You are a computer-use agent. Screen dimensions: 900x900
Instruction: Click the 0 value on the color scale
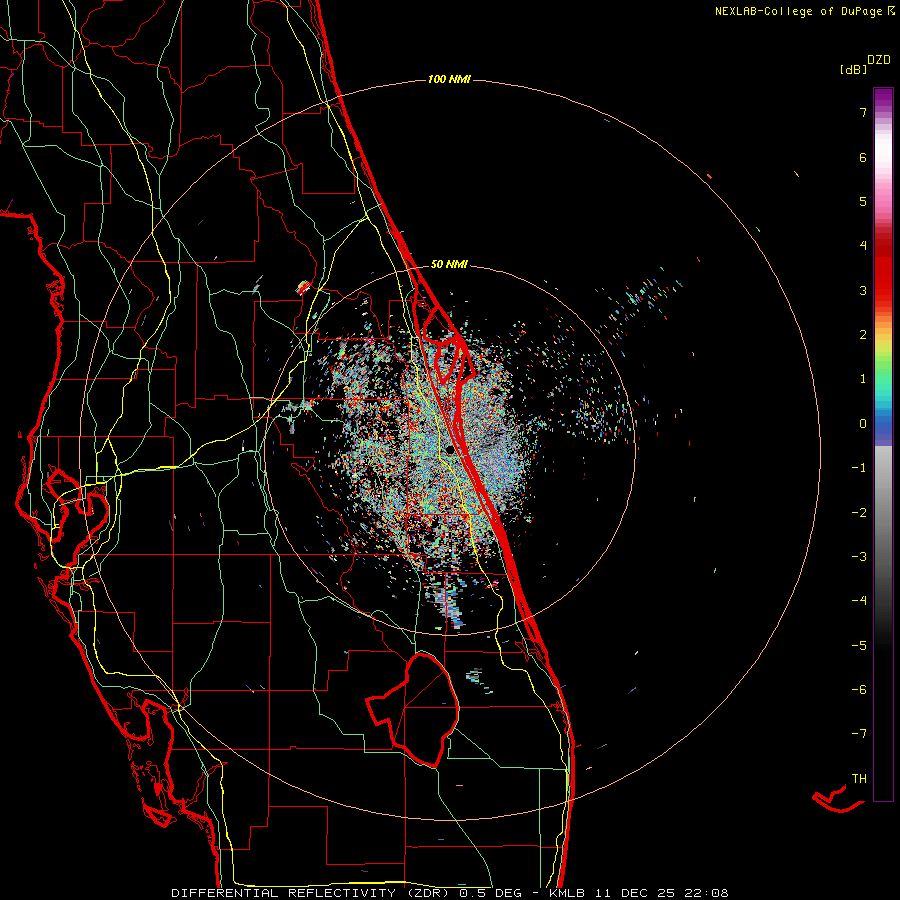[863, 424]
